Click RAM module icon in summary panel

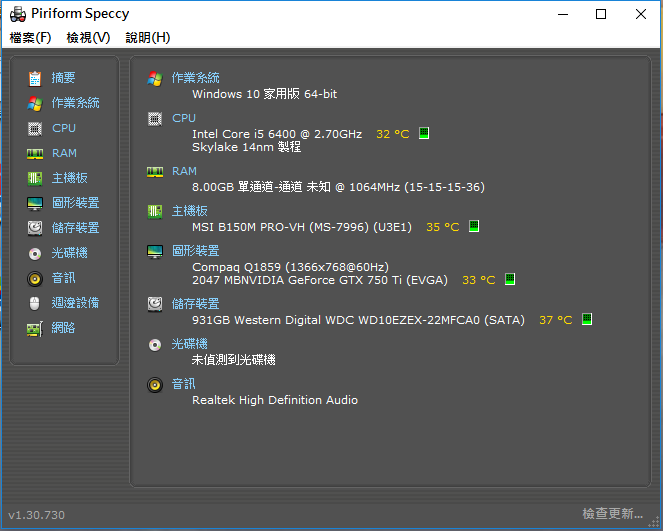[x=155, y=172]
